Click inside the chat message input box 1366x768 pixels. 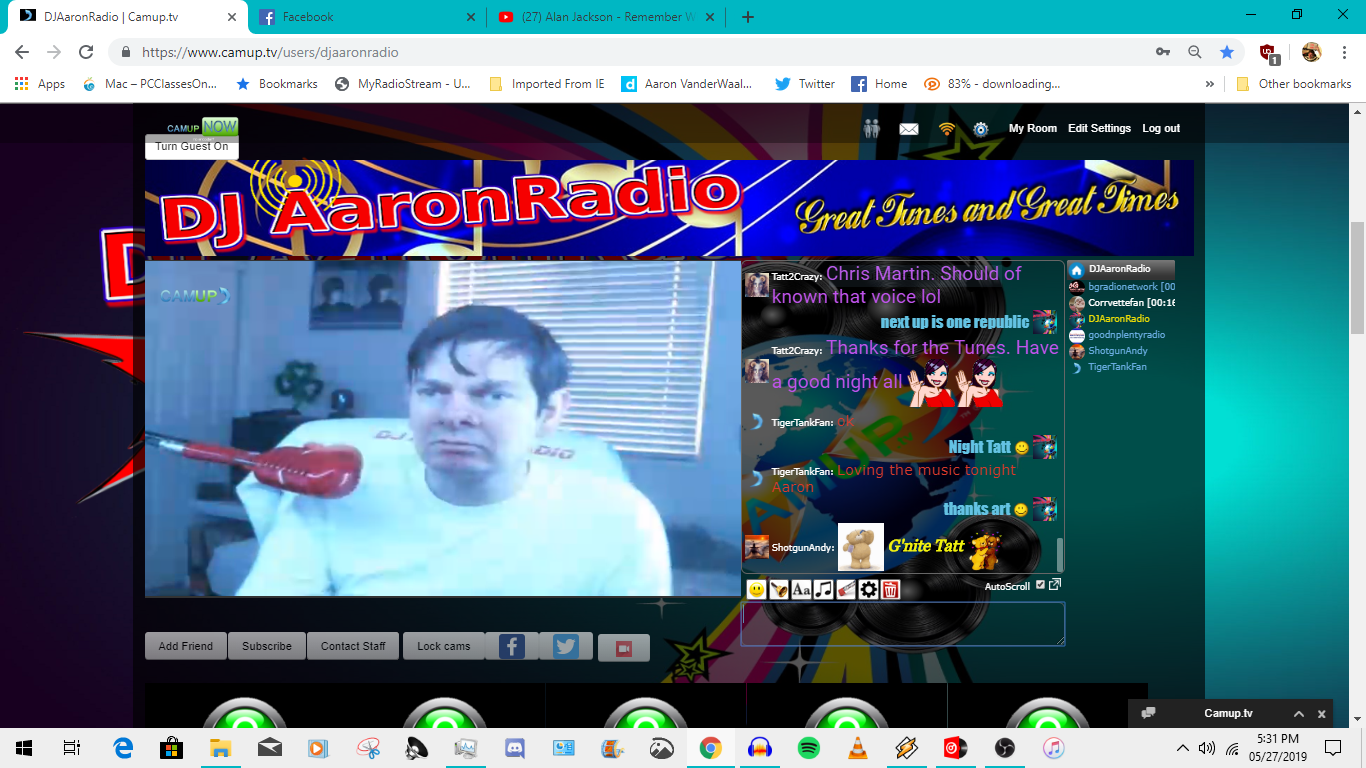point(903,623)
